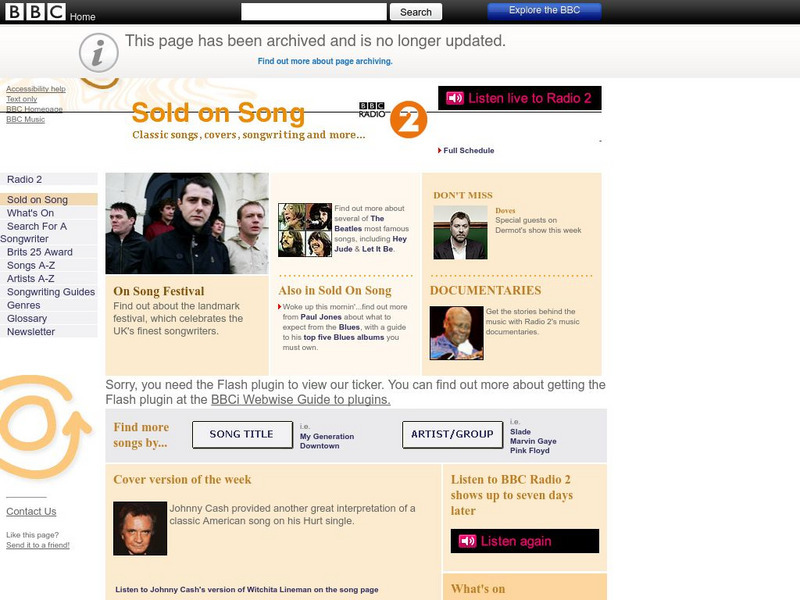Image resolution: width=800 pixels, height=600 pixels.
Task: Select Songs A-Z in sidebar
Action: (x=31, y=265)
